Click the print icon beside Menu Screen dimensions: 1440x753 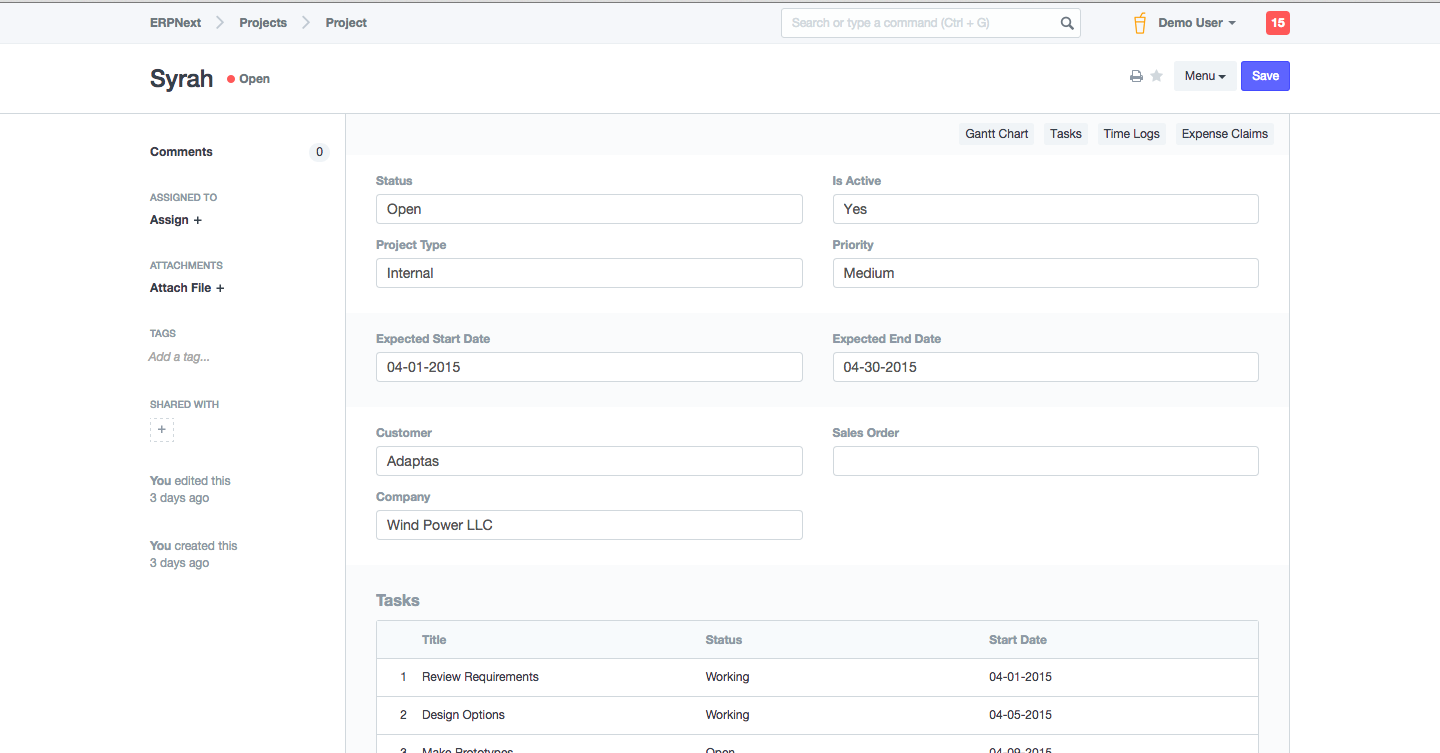[1136, 77]
